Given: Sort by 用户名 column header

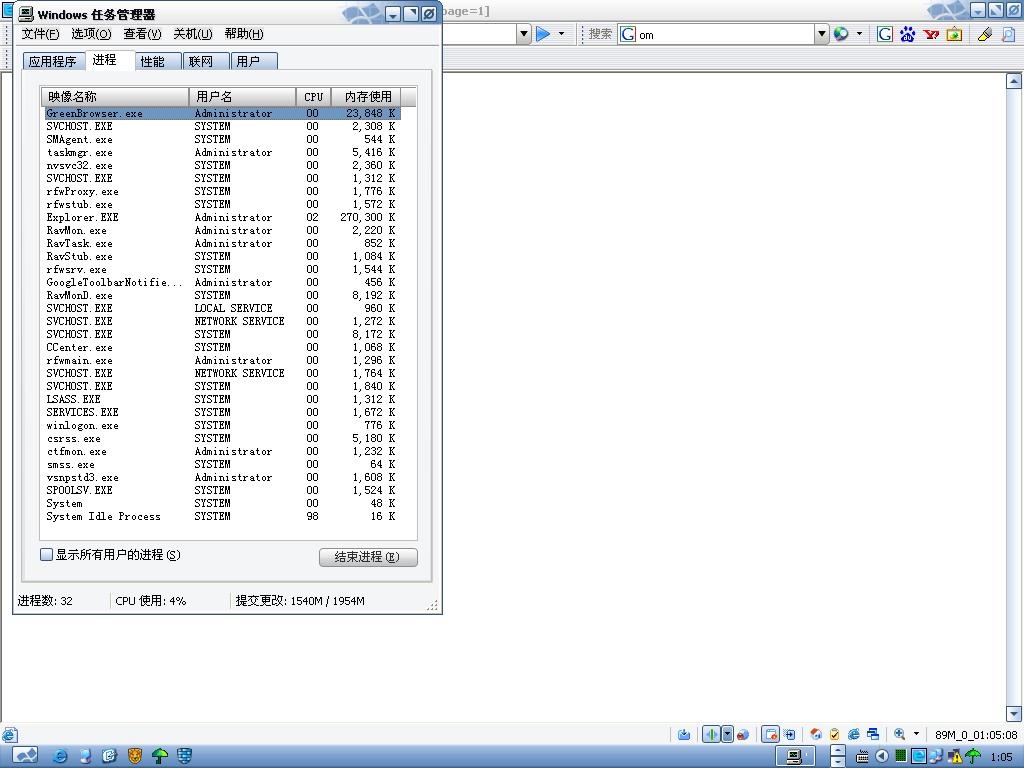Looking at the screenshot, I should (242, 97).
